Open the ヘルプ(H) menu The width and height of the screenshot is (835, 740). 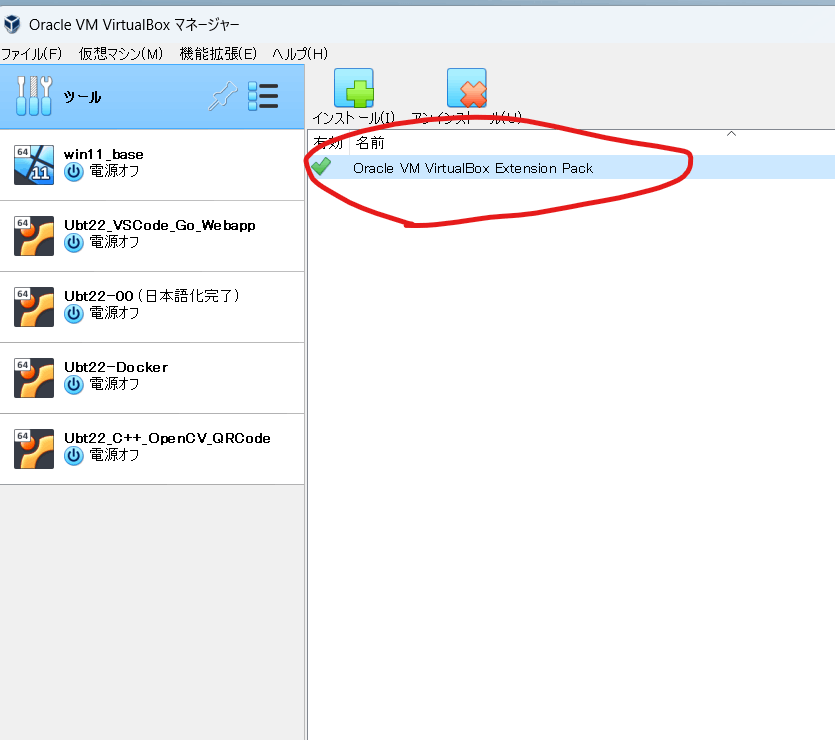click(300, 54)
